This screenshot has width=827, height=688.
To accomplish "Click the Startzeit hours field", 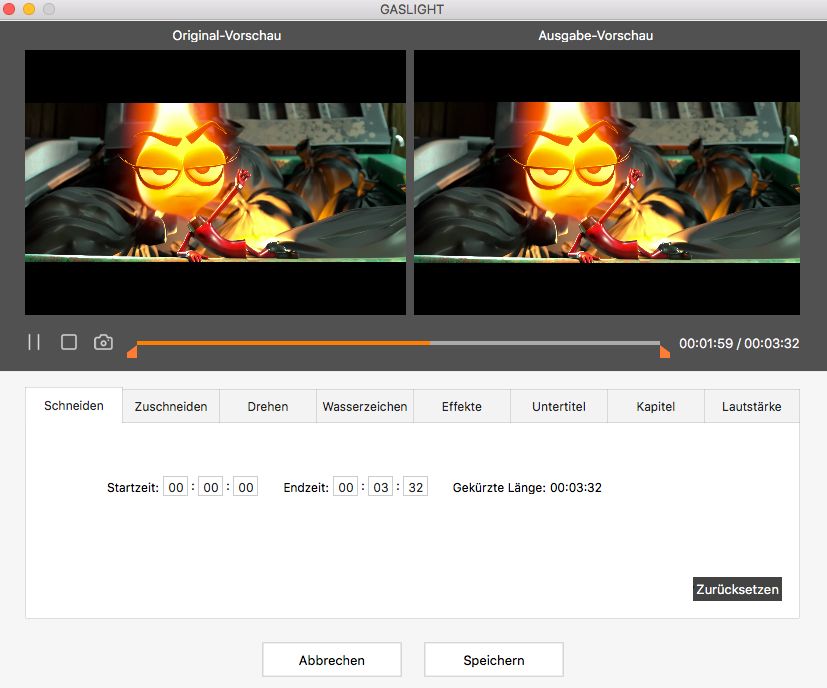I will pos(176,487).
